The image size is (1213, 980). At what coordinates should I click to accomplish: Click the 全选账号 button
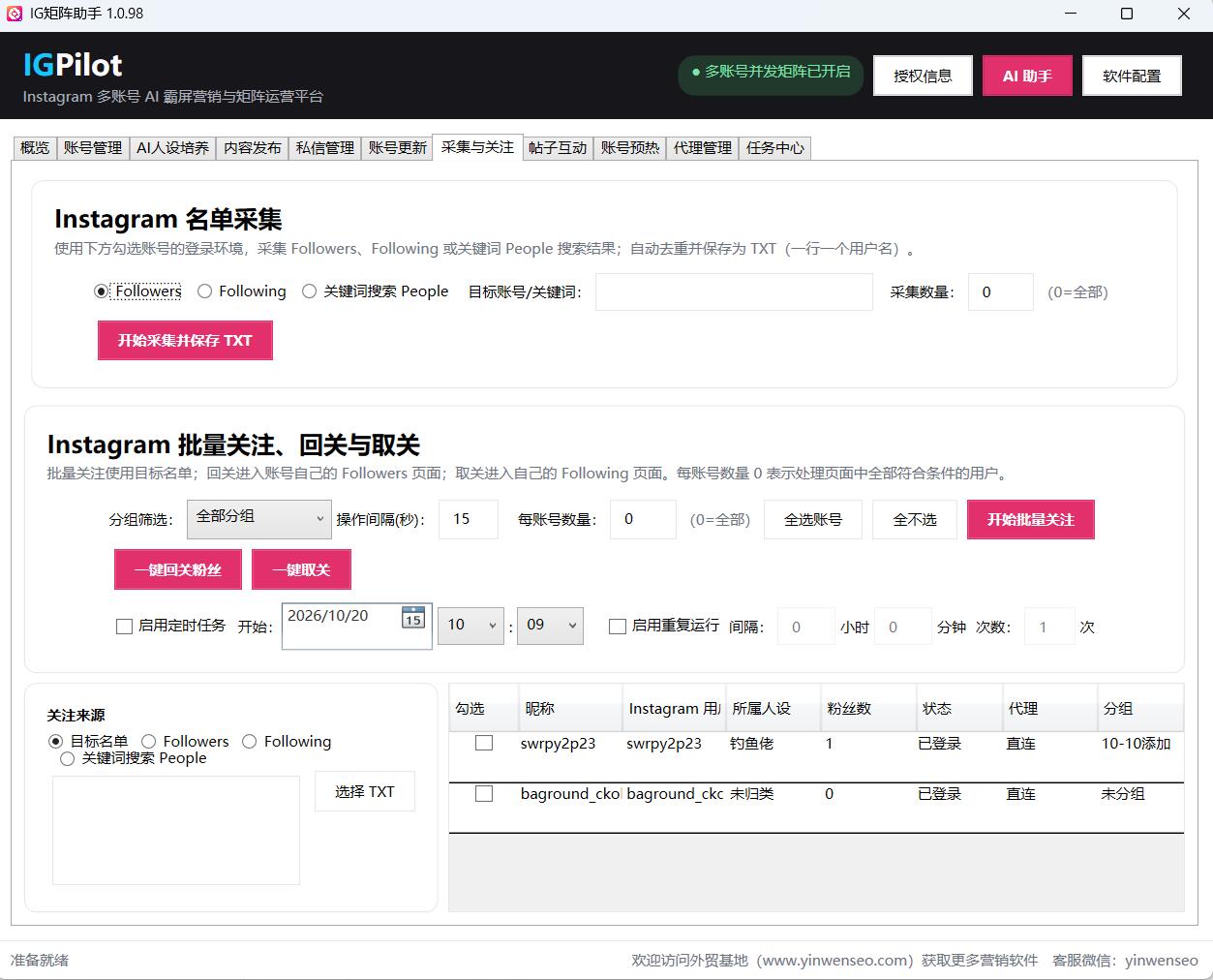(x=813, y=520)
